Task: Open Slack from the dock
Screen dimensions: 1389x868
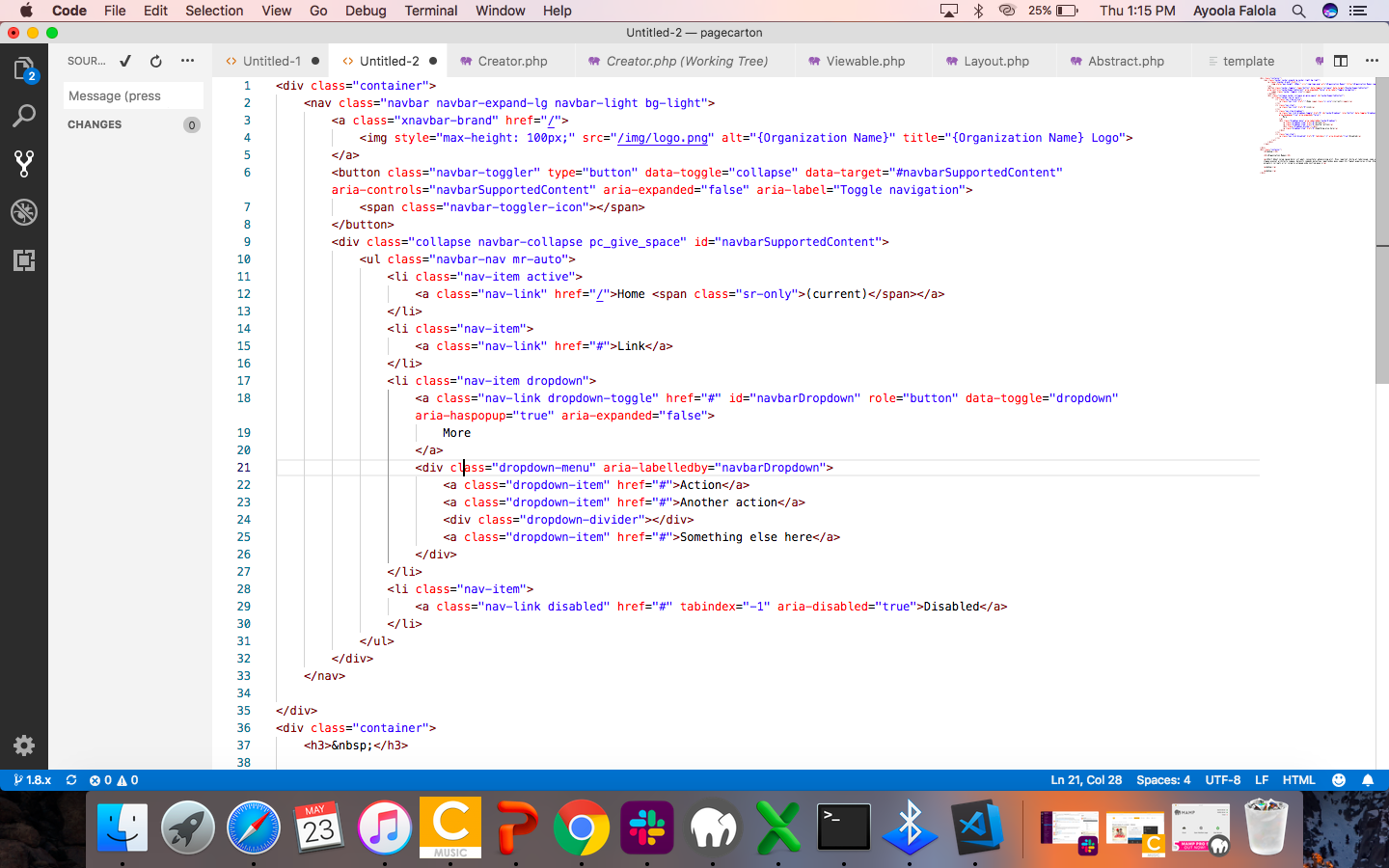Action: pos(646,827)
